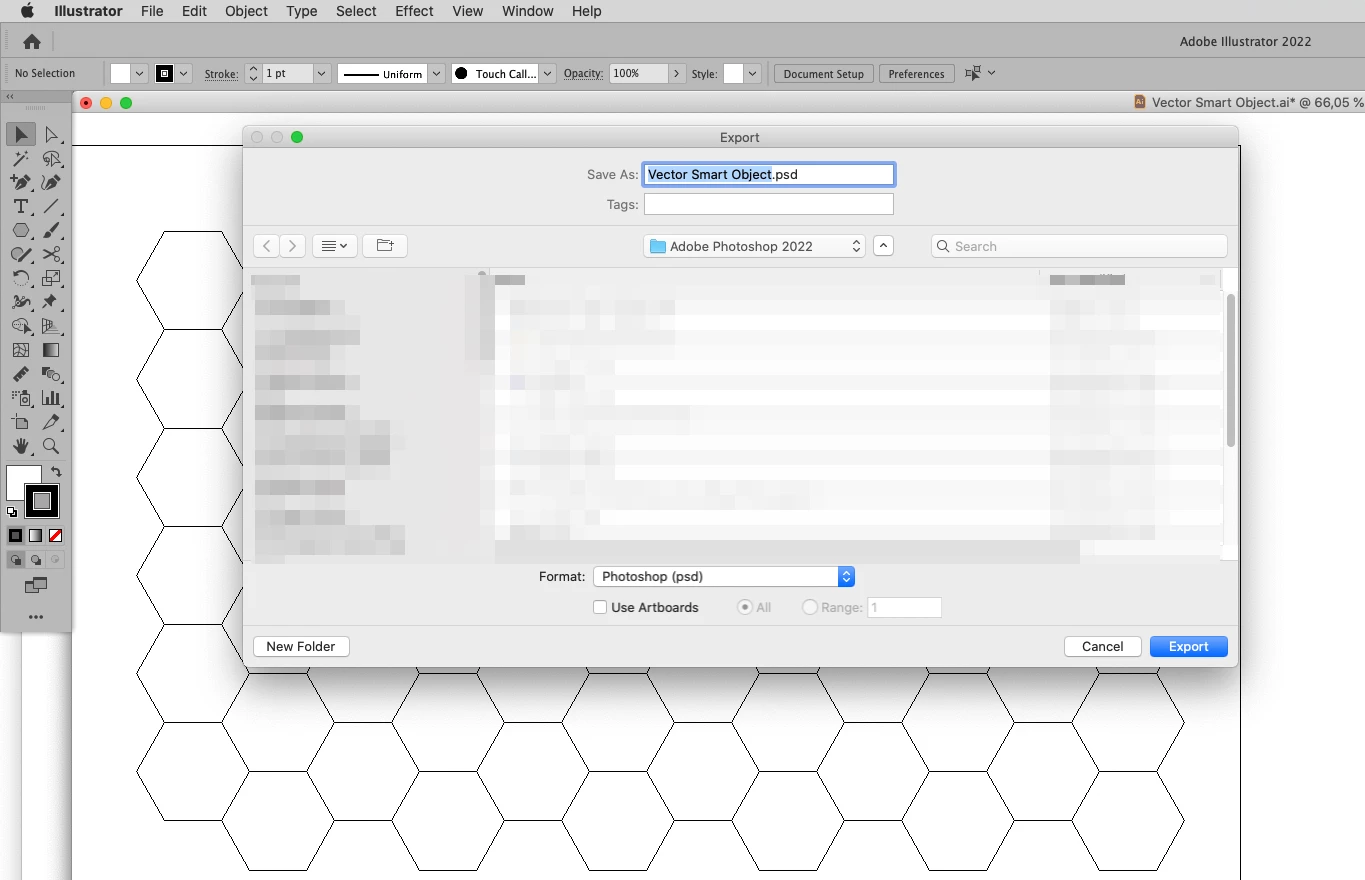Image resolution: width=1365 pixels, height=880 pixels.
Task: Select the Blend tool
Action: (52, 374)
